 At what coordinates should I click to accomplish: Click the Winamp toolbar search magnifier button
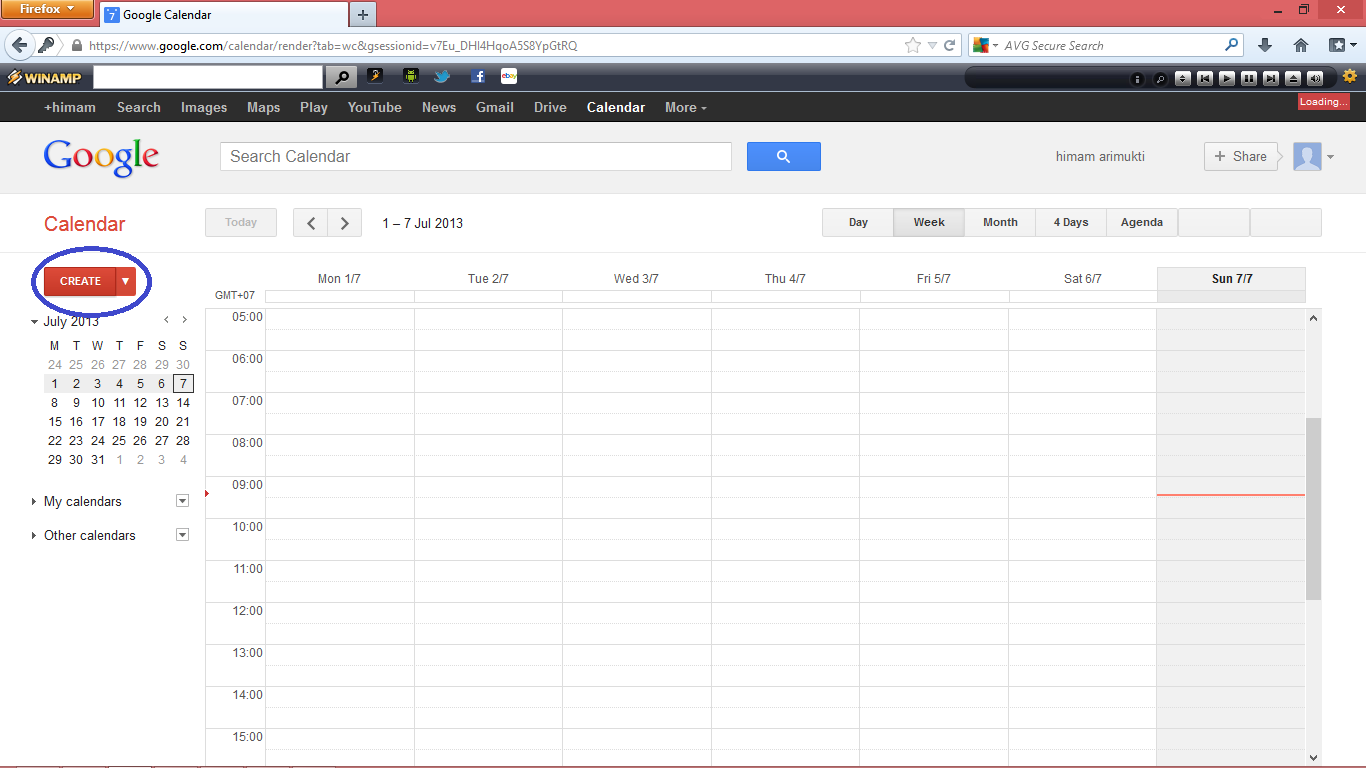coord(341,77)
